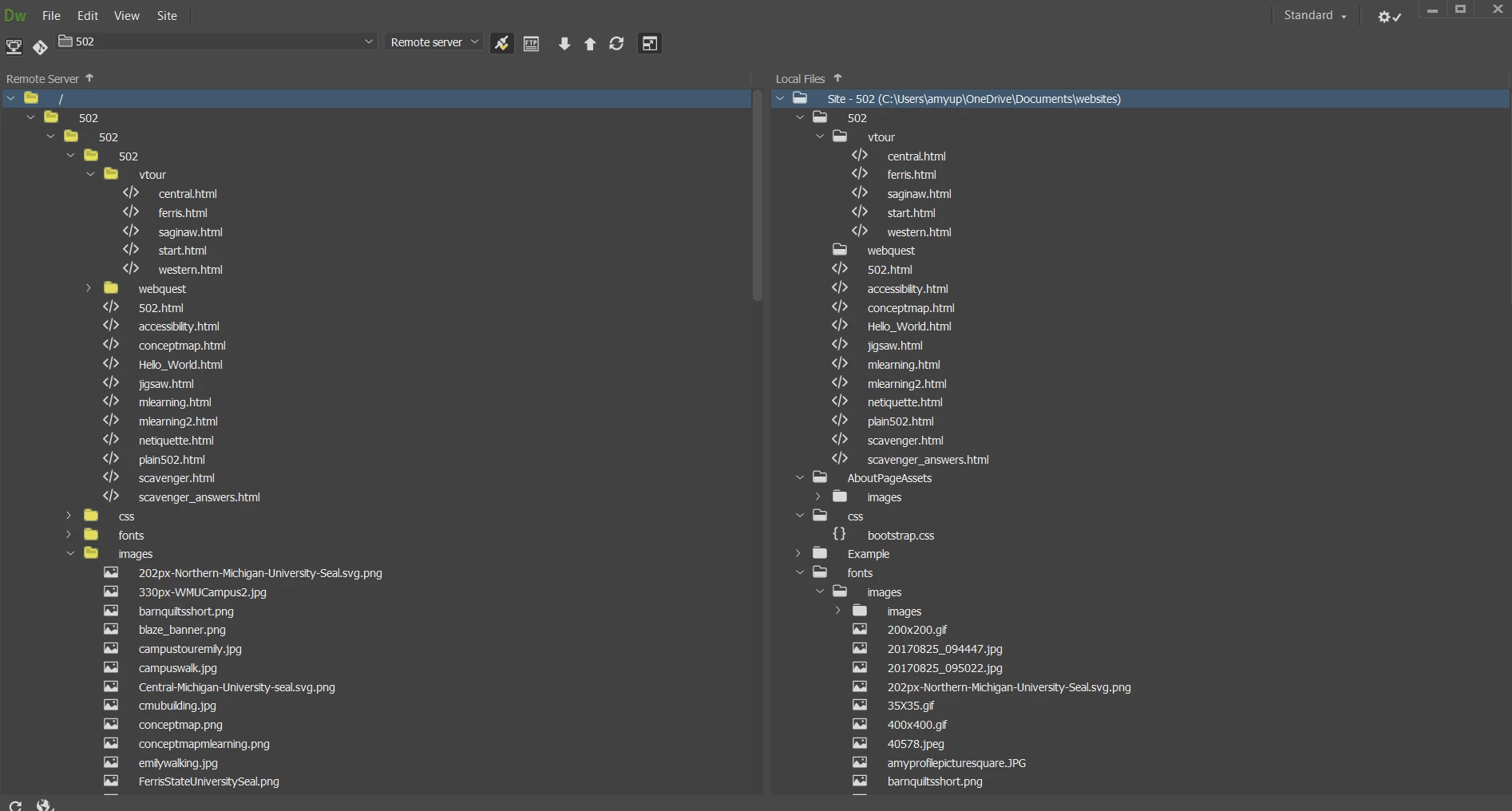Viewport: 1512px width, 811px height.
Task: Click the remote pane vertical scrollbar
Action: (x=757, y=196)
